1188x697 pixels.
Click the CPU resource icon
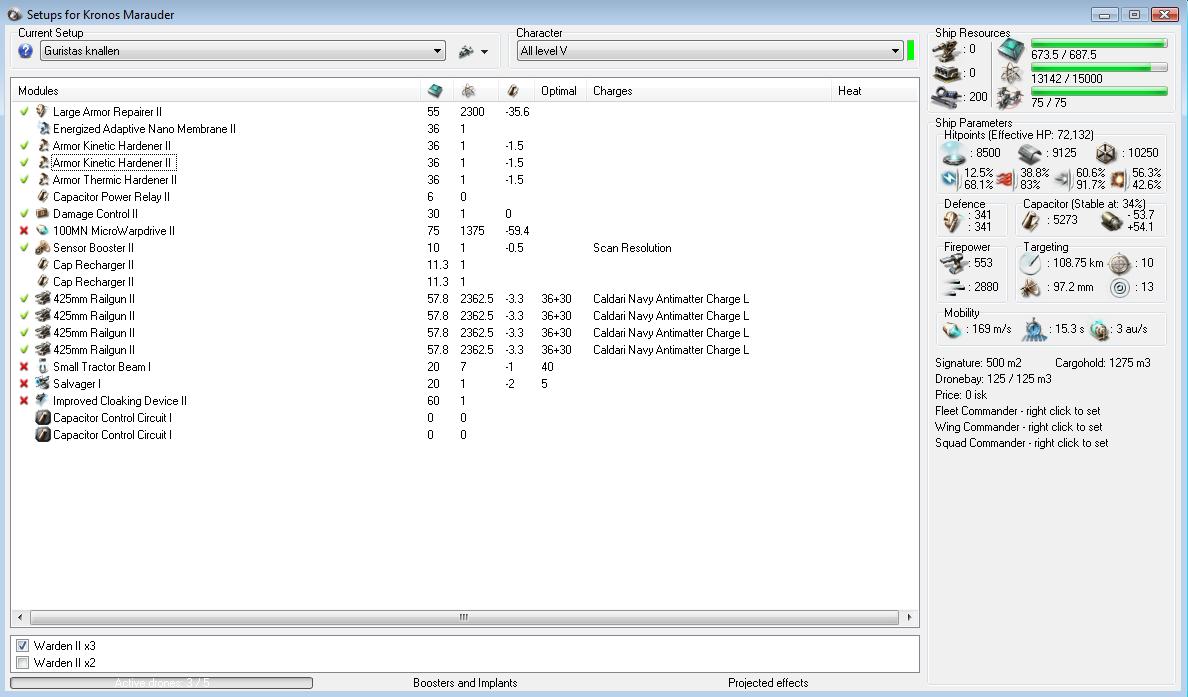(1011, 49)
